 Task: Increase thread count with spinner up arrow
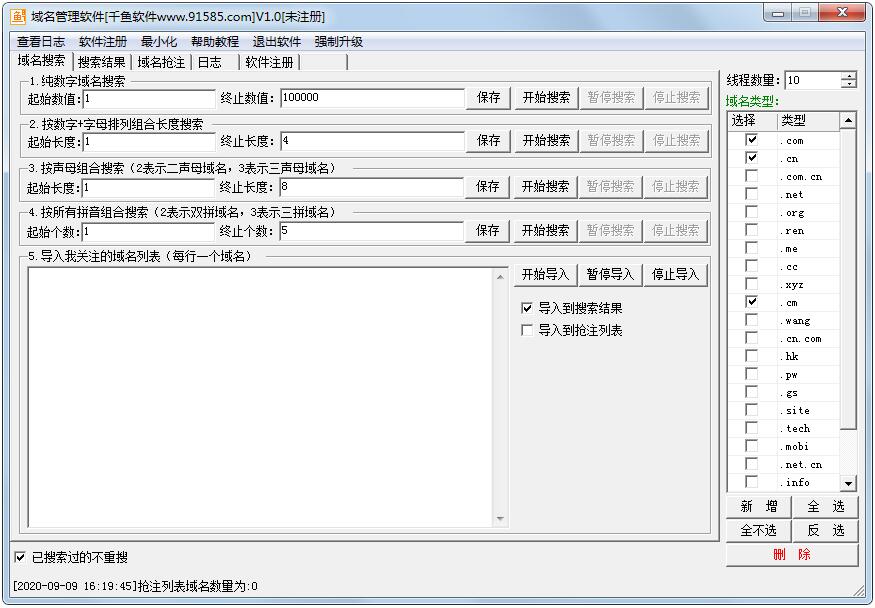pyautogui.click(x=849, y=76)
